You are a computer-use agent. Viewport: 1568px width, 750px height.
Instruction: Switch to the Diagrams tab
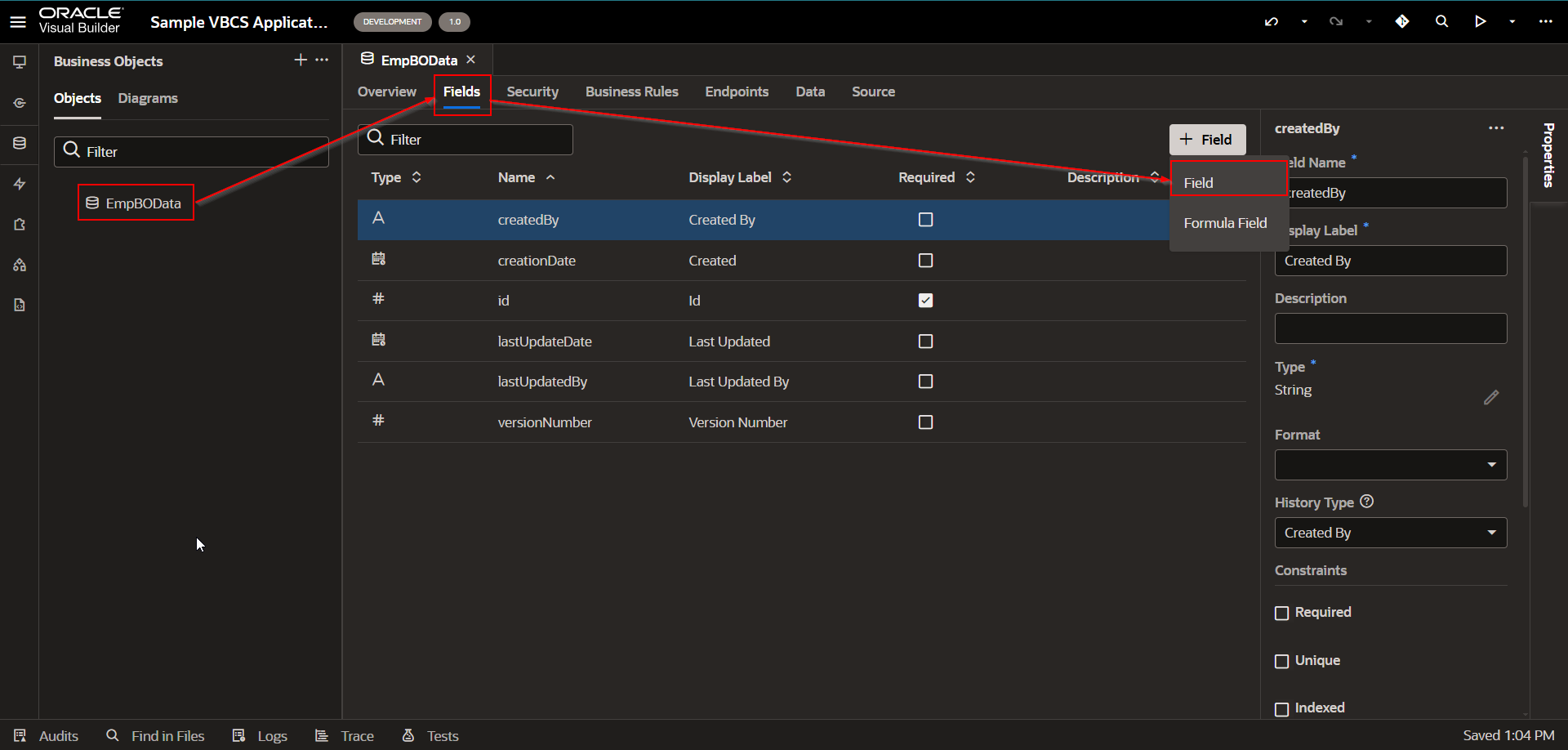(x=148, y=98)
